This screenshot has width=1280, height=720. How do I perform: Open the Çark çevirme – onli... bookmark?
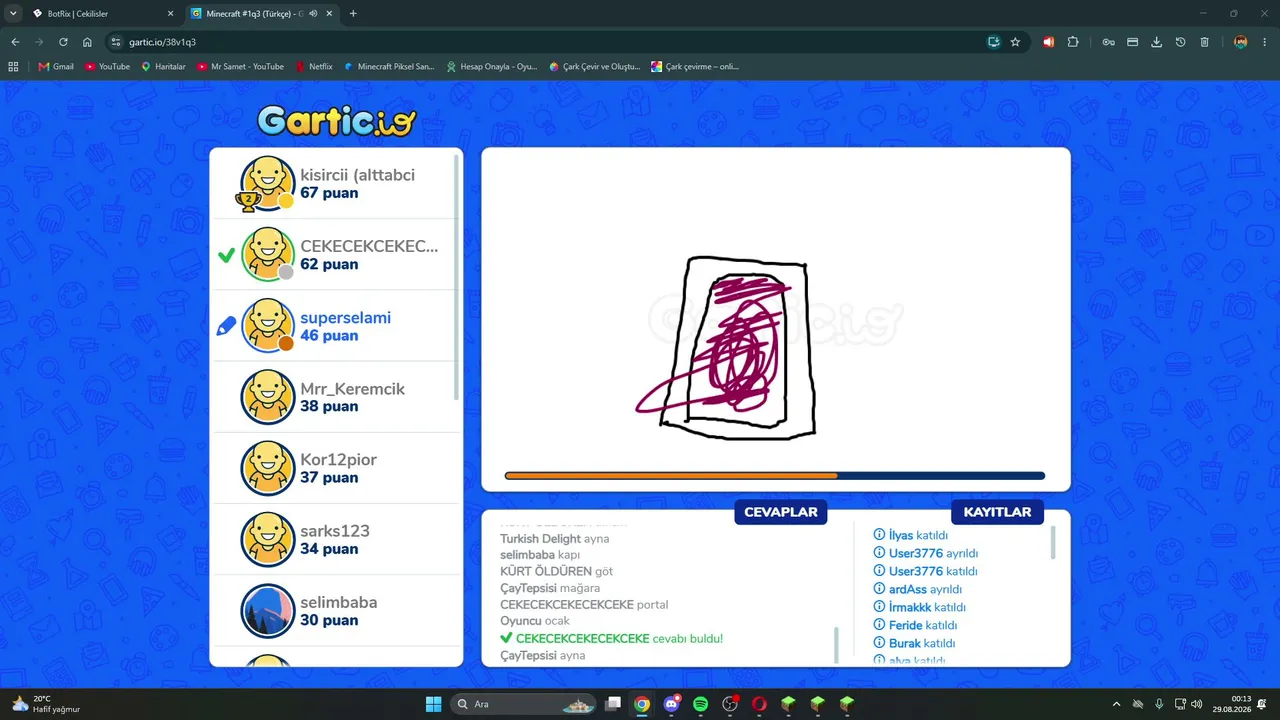tap(695, 66)
